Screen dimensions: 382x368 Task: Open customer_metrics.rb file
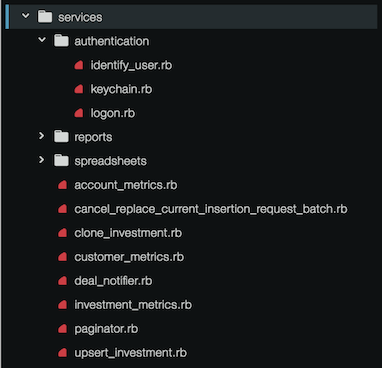[129, 257]
